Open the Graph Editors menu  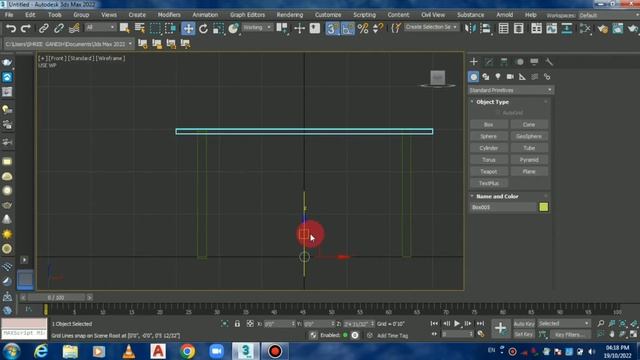247,15
